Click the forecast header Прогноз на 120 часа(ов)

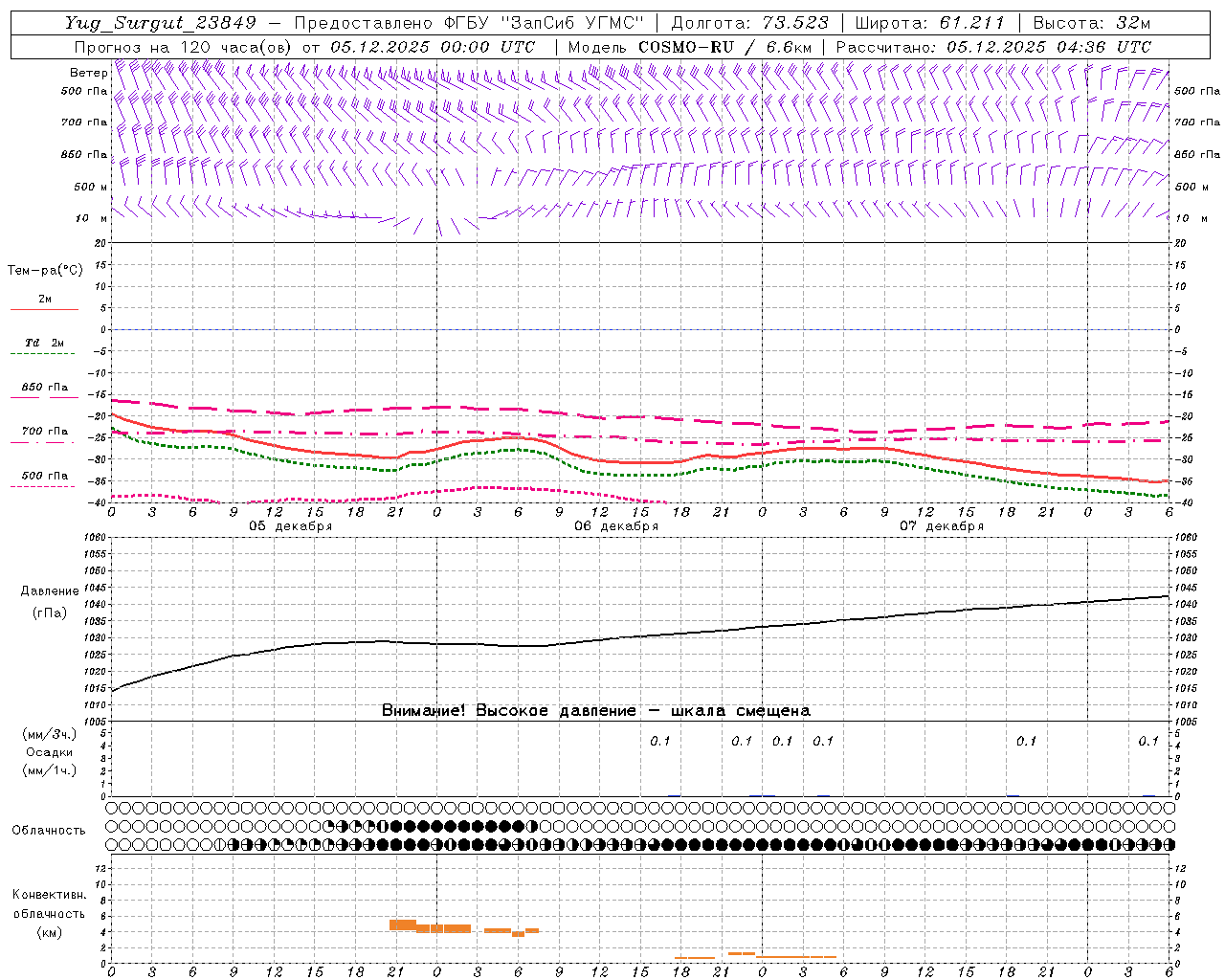[x=185, y=47]
